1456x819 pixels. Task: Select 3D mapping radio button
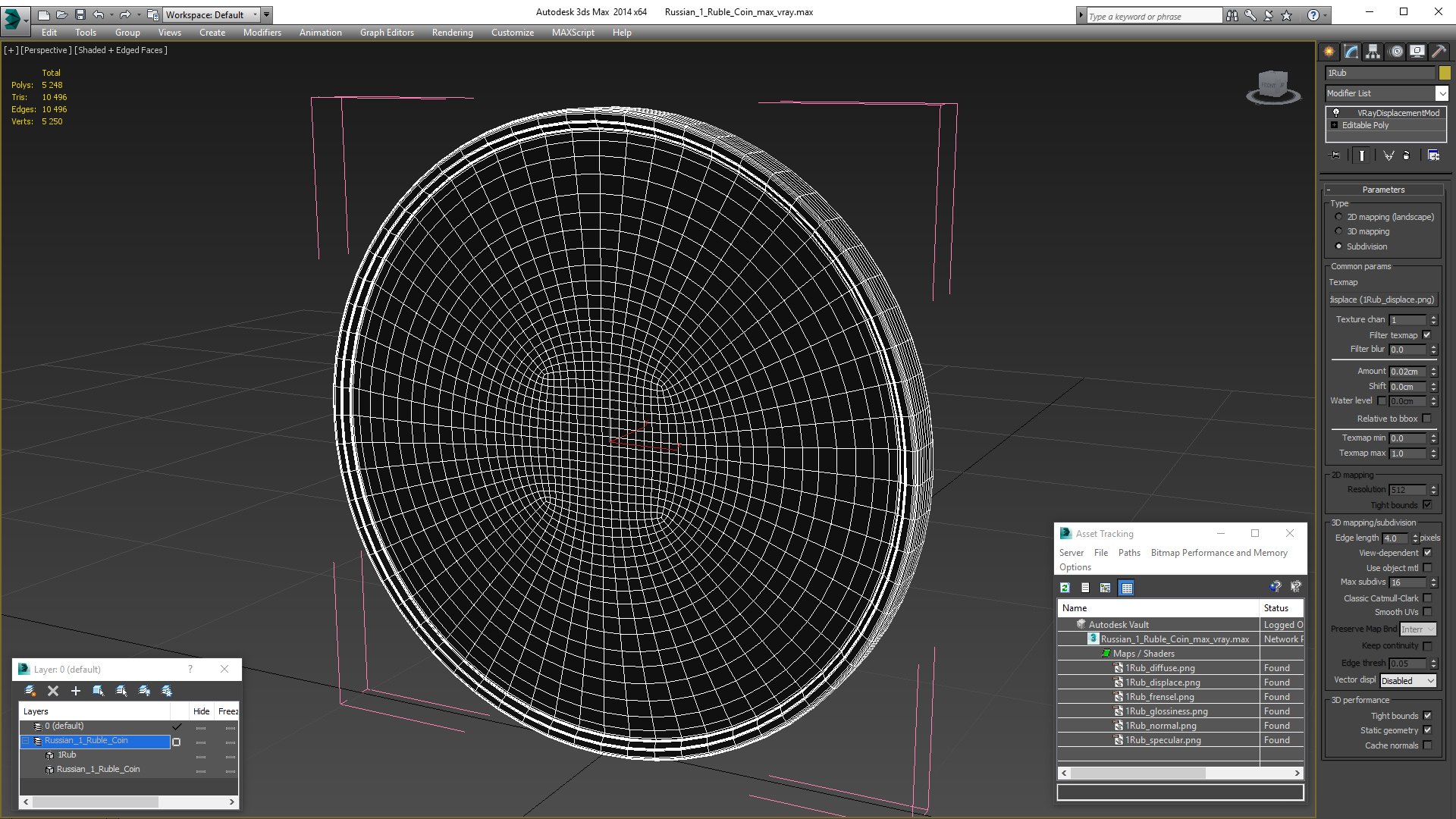(1338, 231)
